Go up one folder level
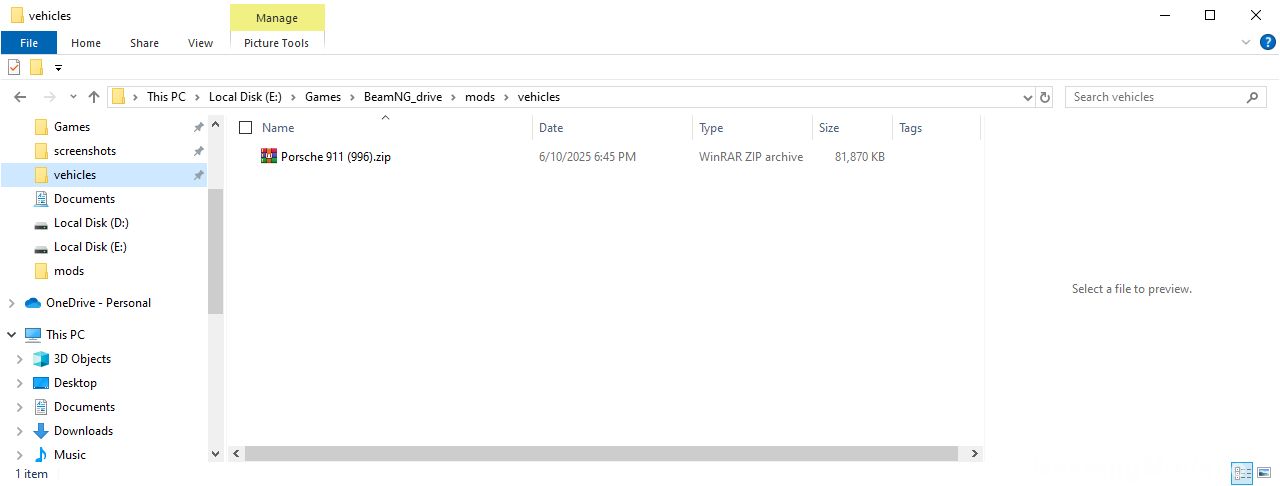 [94, 97]
